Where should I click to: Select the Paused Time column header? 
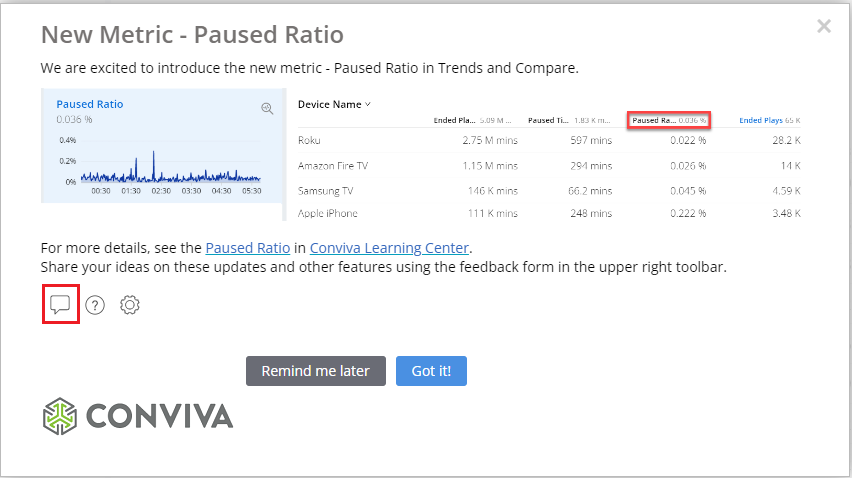[x=565, y=121]
